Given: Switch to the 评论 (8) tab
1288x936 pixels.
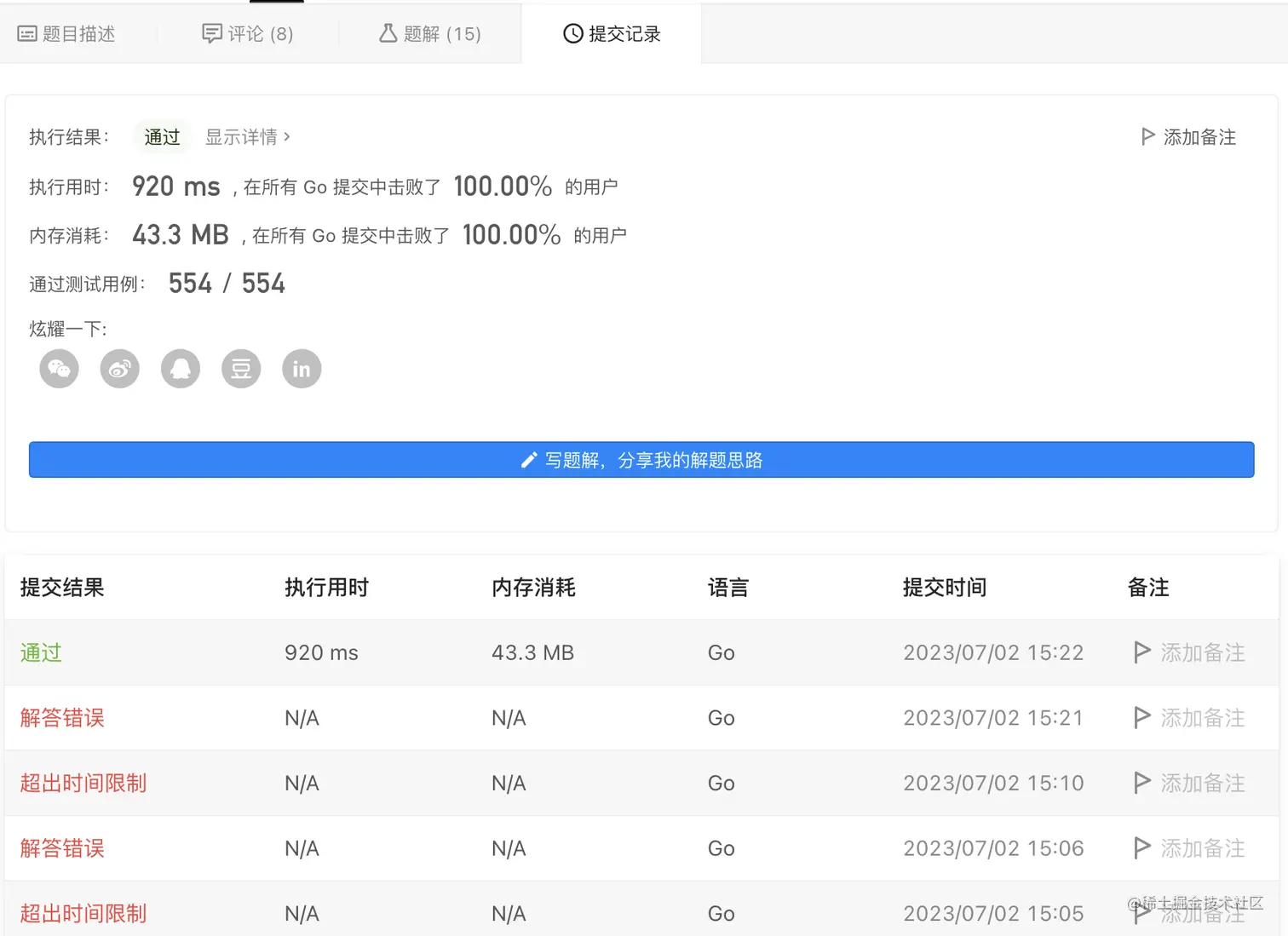Looking at the screenshot, I should point(248,33).
